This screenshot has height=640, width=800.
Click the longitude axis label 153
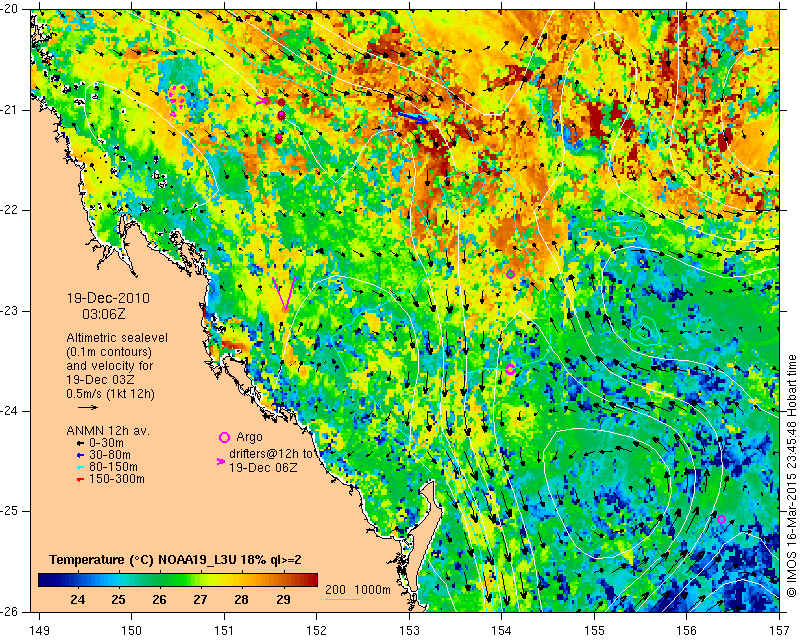pyautogui.click(x=409, y=630)
